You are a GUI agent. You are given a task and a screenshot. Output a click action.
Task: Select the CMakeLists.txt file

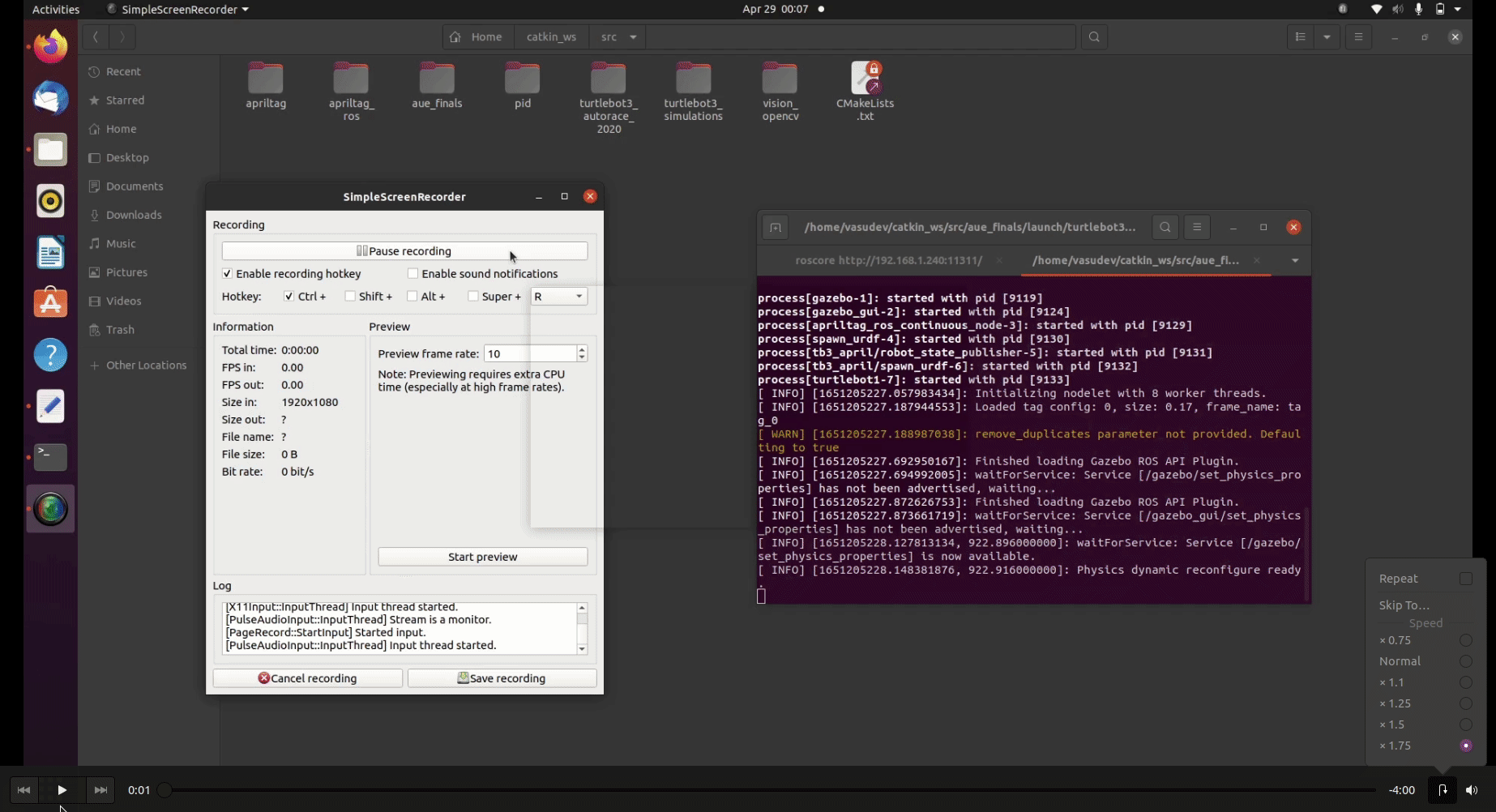tap(866, 92)
